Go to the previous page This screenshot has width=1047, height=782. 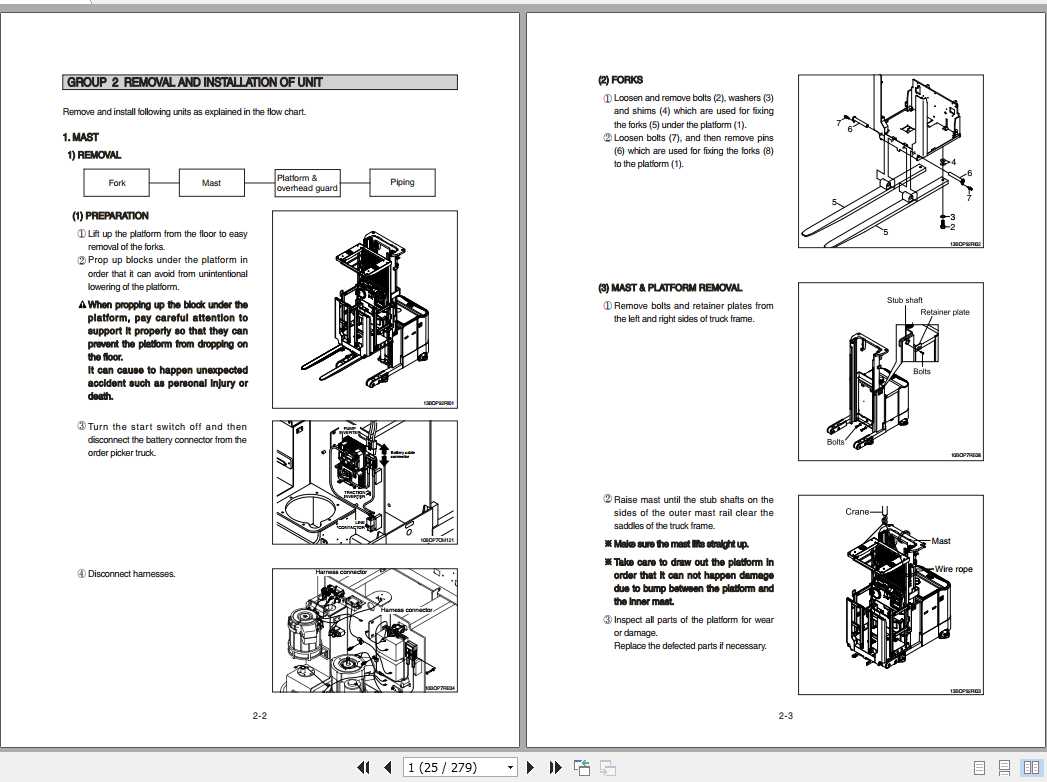(x=388, y=768)
